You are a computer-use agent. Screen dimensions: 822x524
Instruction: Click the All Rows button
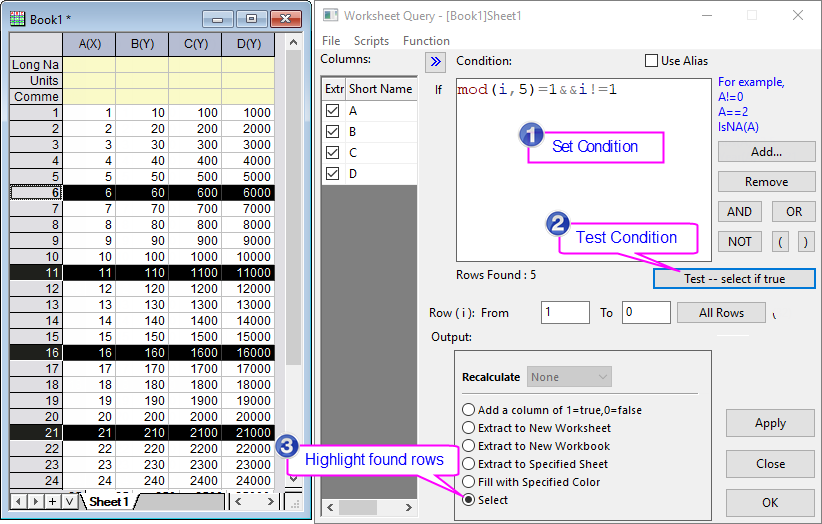(x=721, y=313)
